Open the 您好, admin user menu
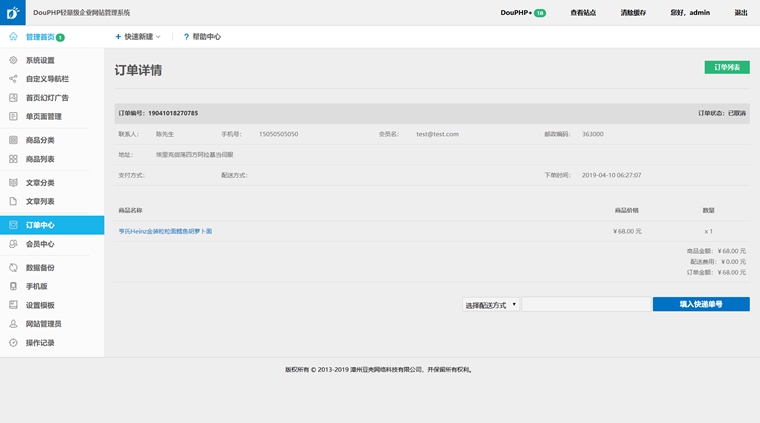This screenshot has height=423, width=760. pos(690,13)
